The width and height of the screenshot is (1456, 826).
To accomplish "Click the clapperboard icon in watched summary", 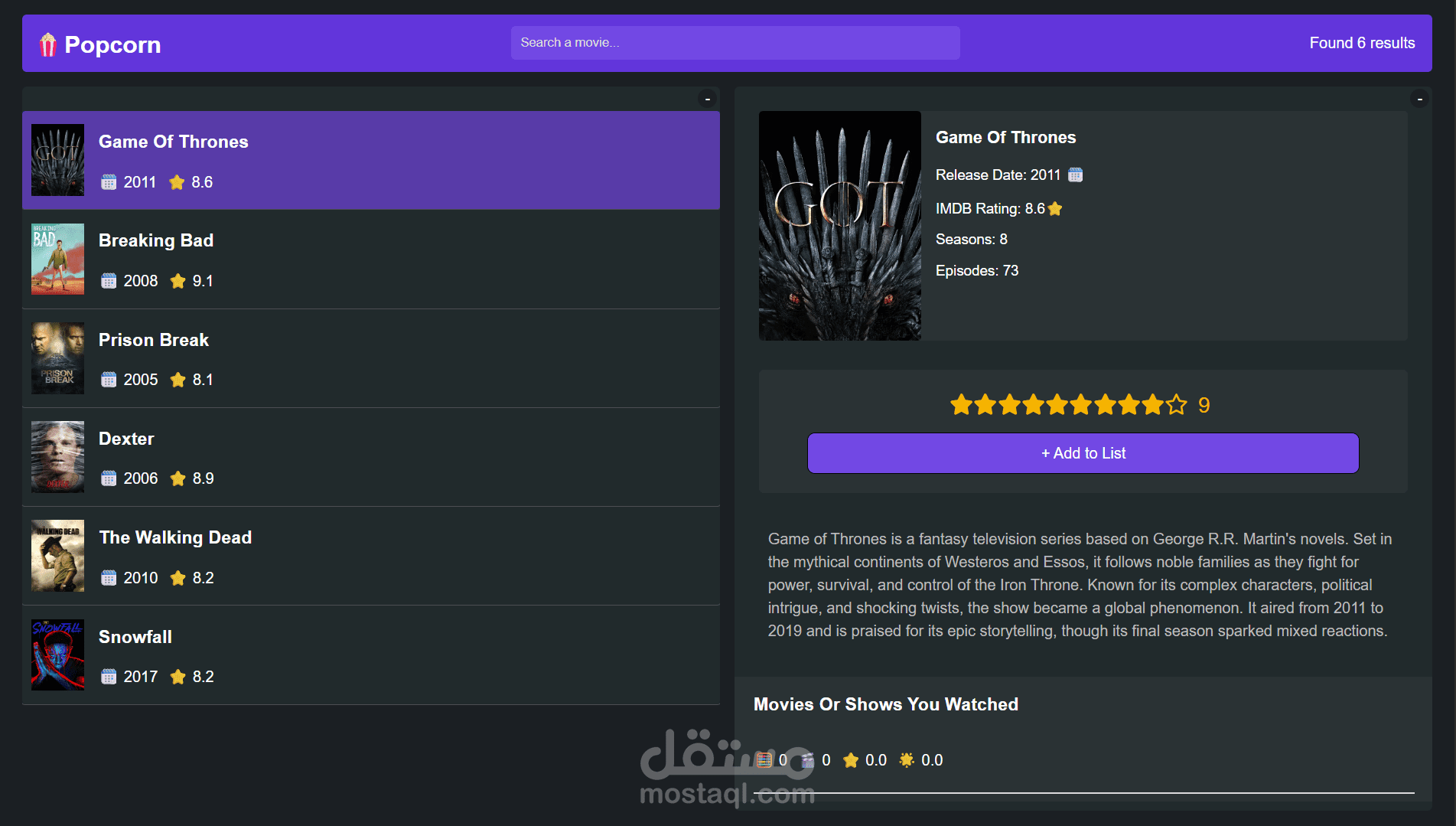I will pyautogui.click(x=807, y=760).
